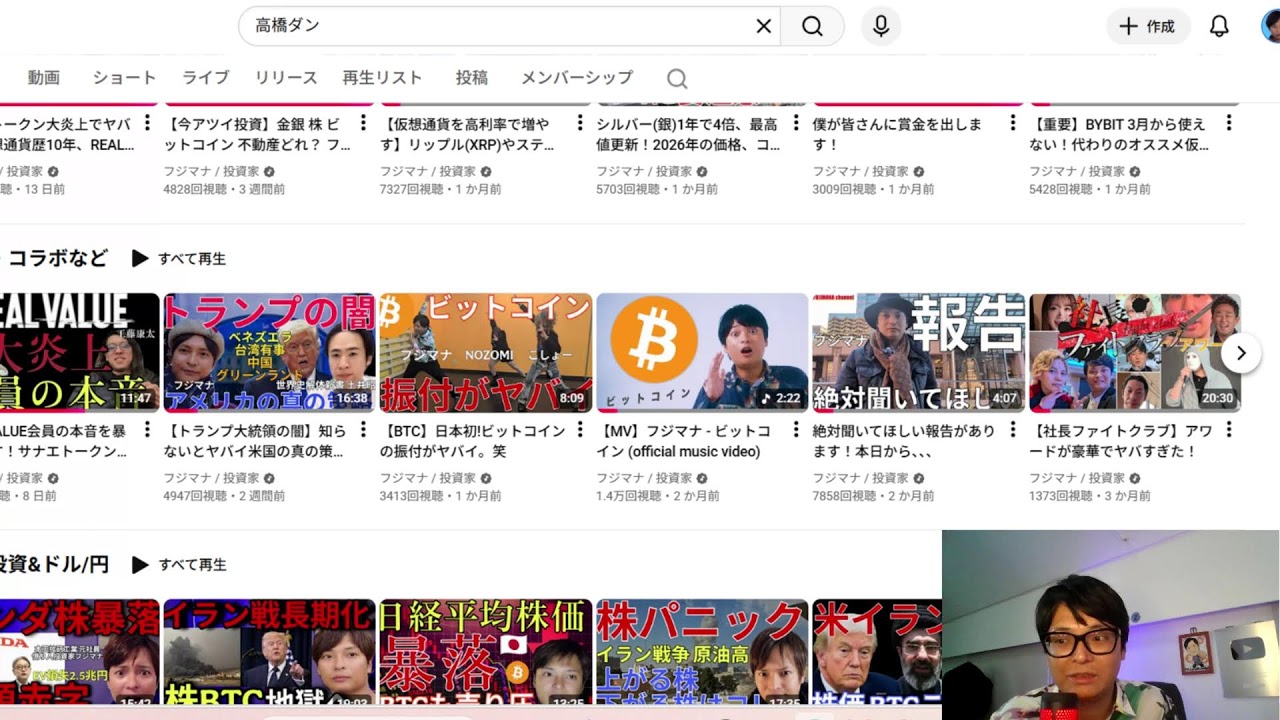The width and height of the screenshot is (1280, 720).
Task: Open the メンバーシップ tab
Action: pyautogui.click(x=576, y=78)
